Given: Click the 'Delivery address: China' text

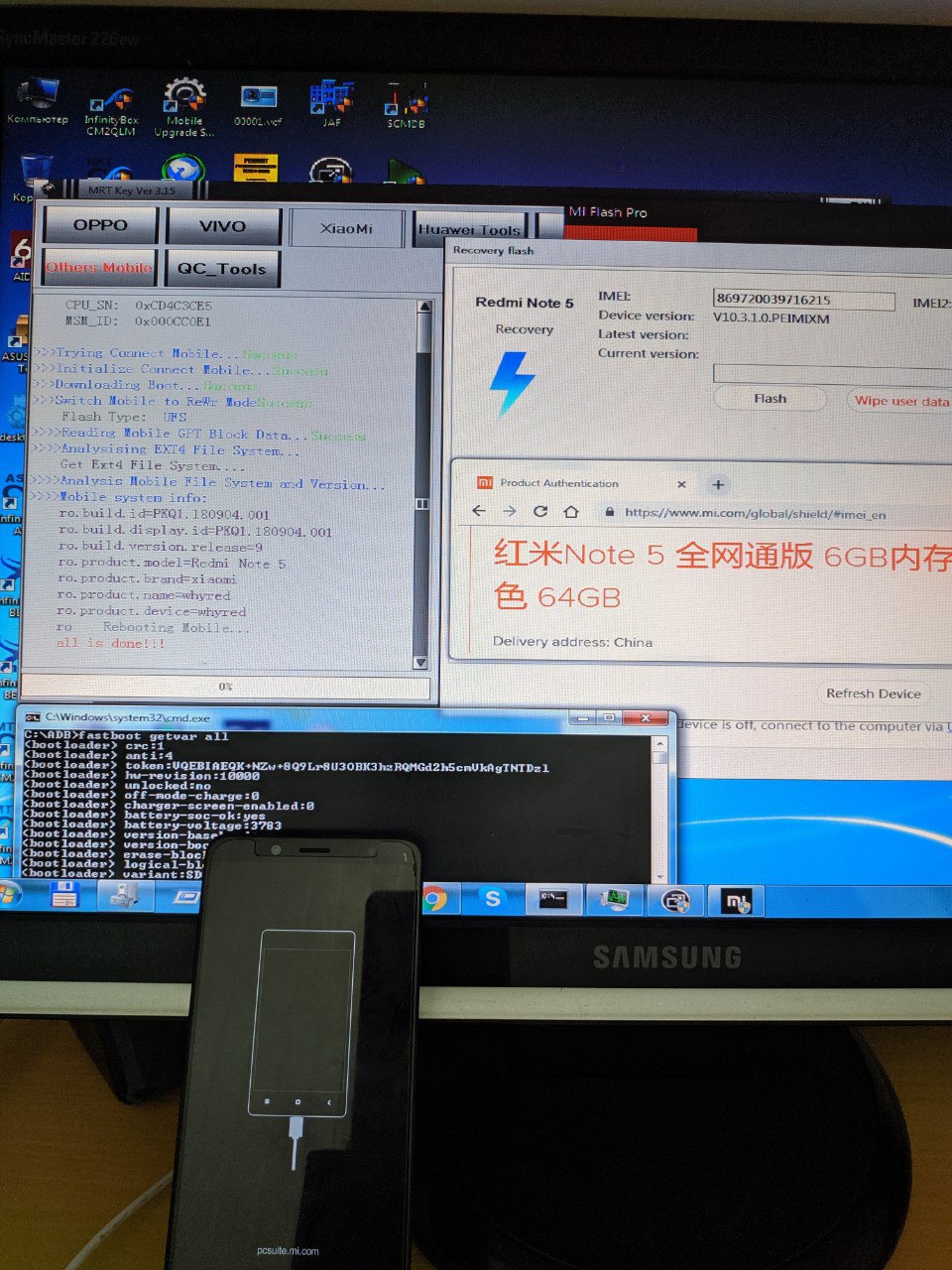Looking at the screenshot, I should (572, 642).
